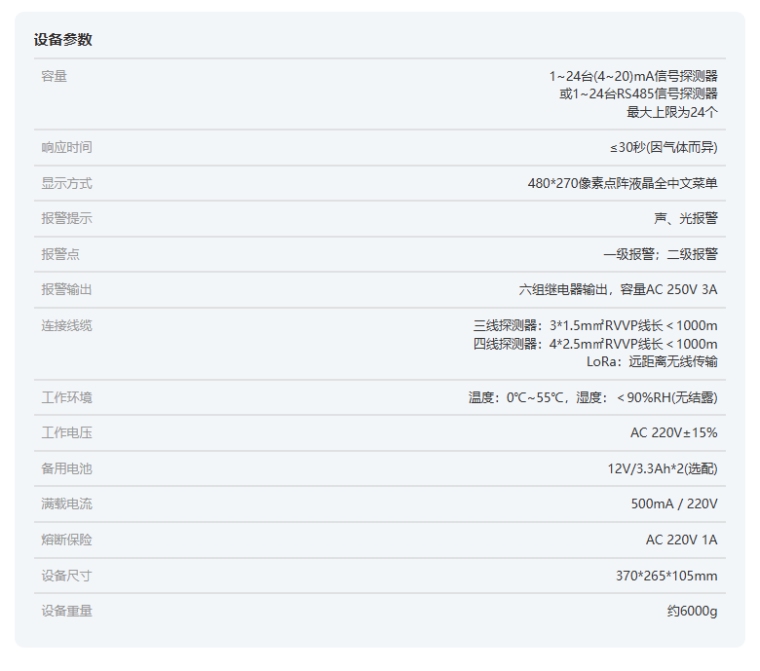
Task: Select the 六组继电器输出 relay output value
Action: [617, 290]
